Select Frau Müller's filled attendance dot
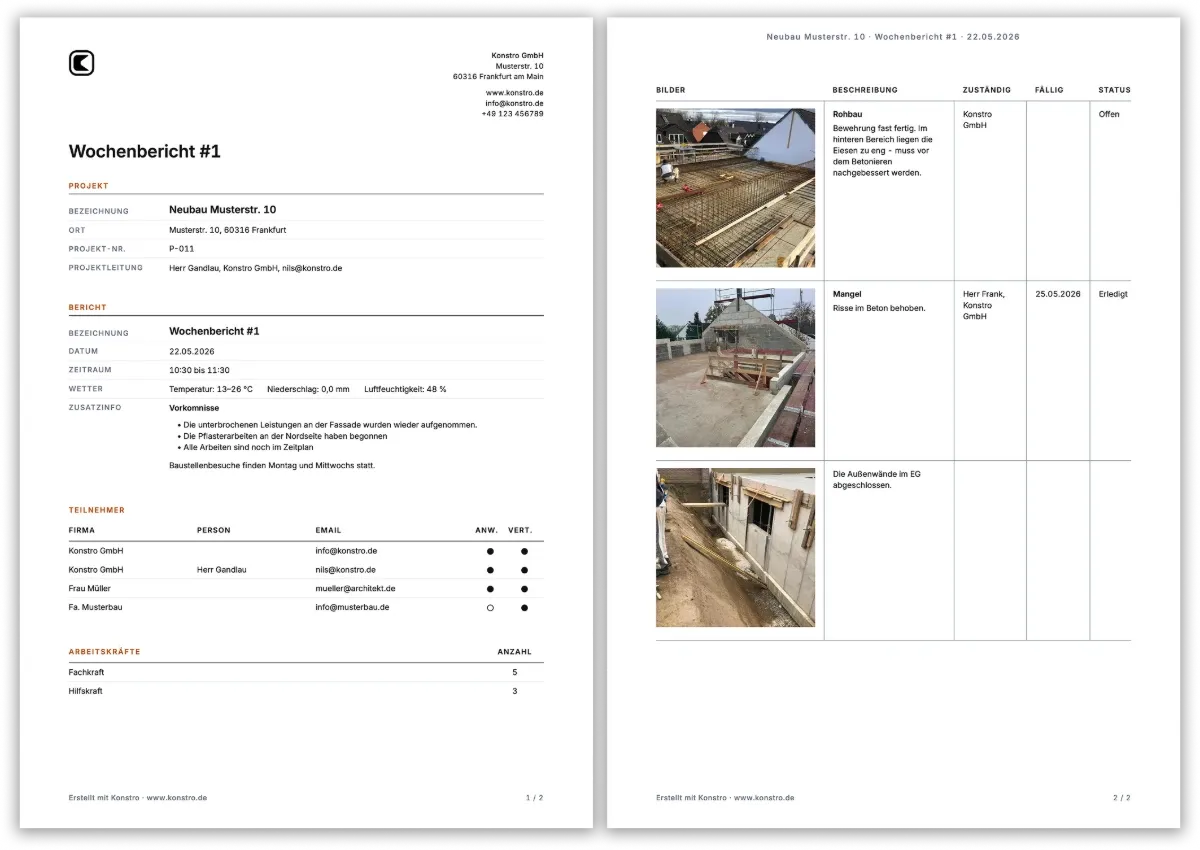The height and width of the screenshot is (850, 1200). (x=490, y=589)
